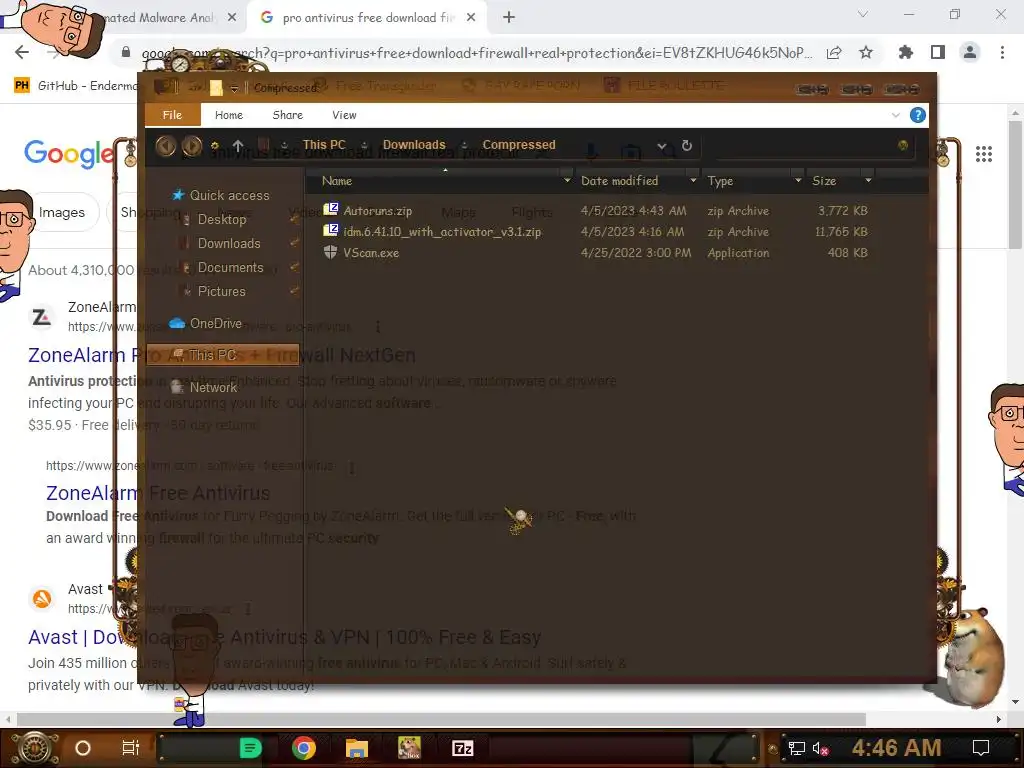Open Chrome tab search chevron

pos(863,14)
